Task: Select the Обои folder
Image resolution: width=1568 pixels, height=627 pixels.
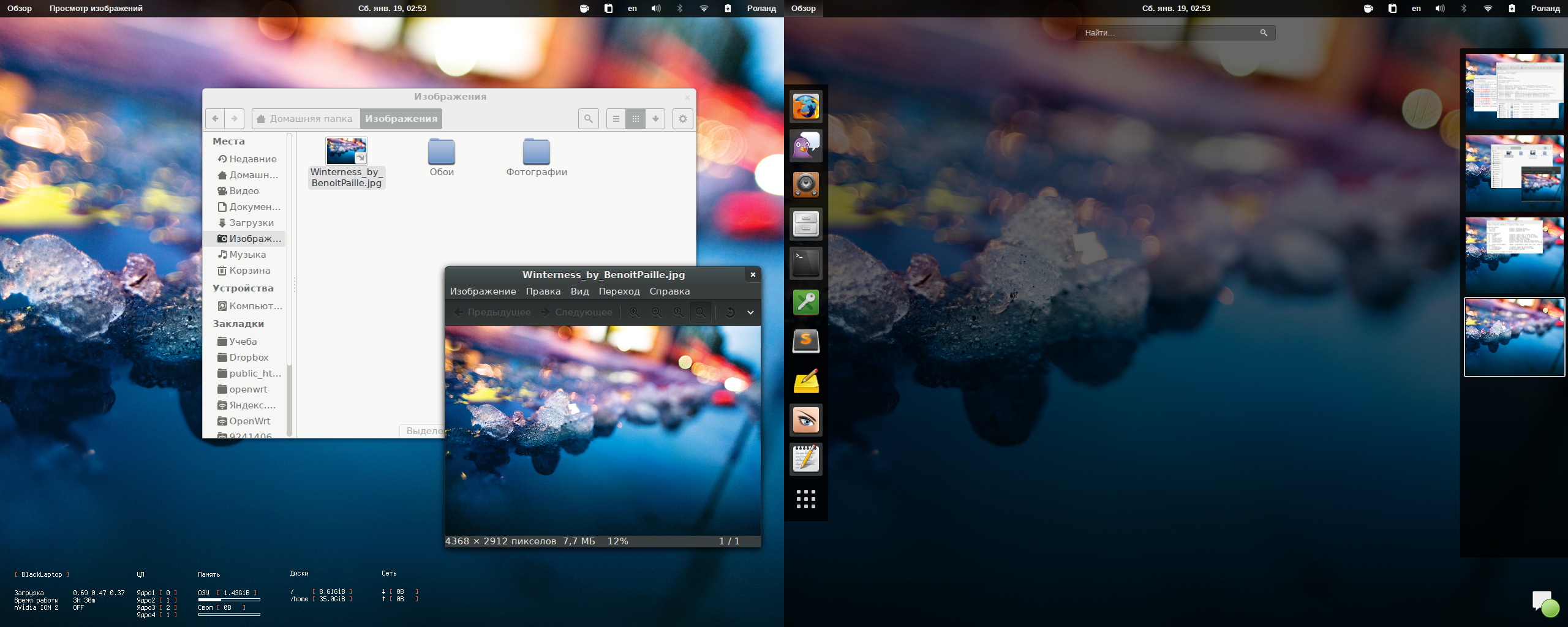Action: tap(442, 157)
